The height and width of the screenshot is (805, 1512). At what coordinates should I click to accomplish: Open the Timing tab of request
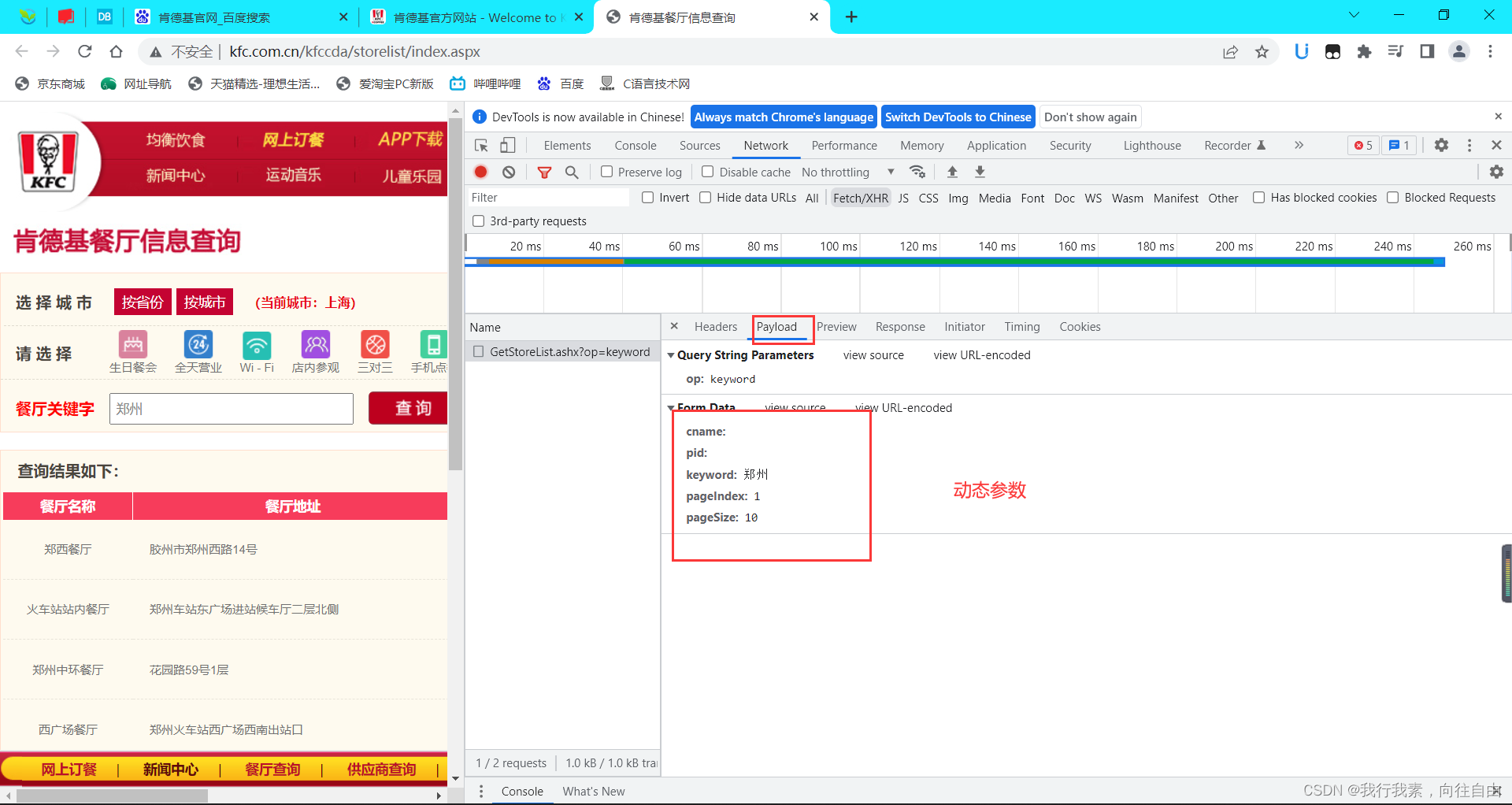point(1022,327)
